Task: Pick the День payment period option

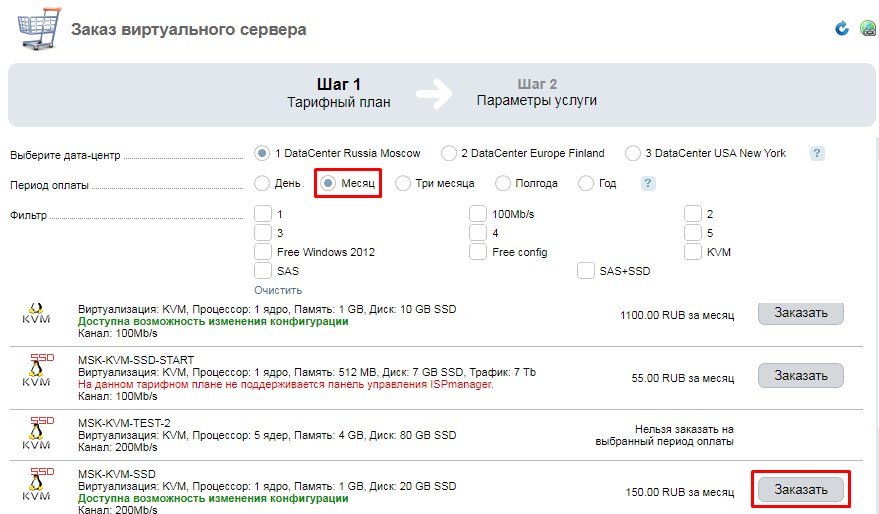Action: coord(263,184)
